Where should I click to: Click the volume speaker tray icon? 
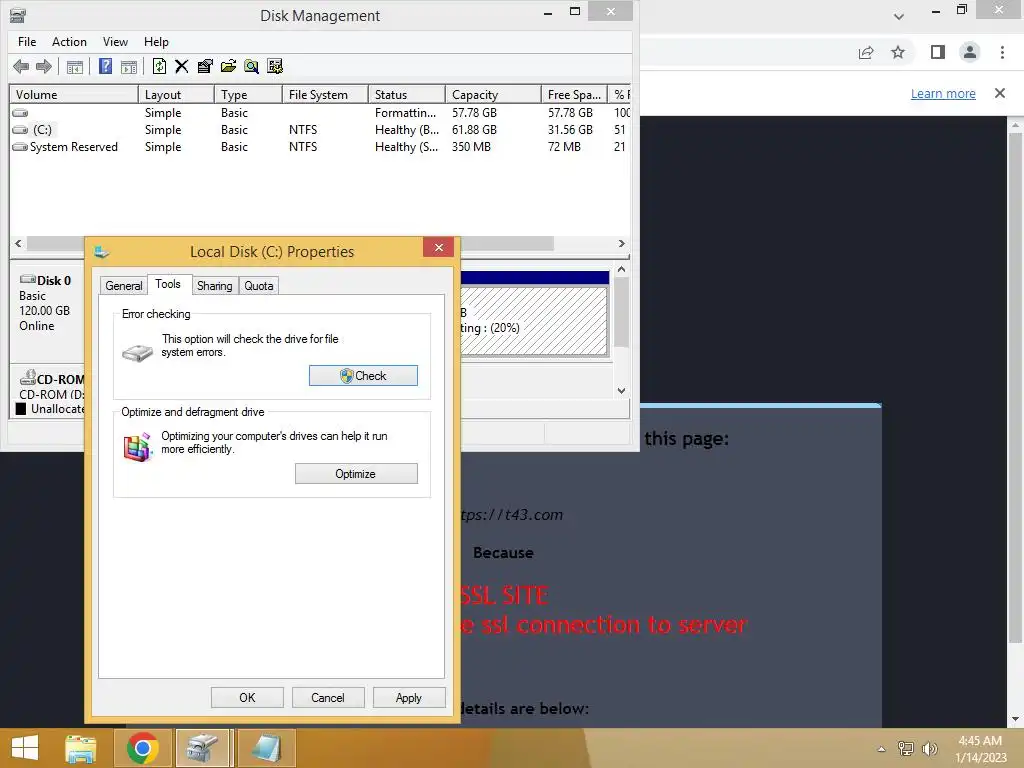coord(929,748)
